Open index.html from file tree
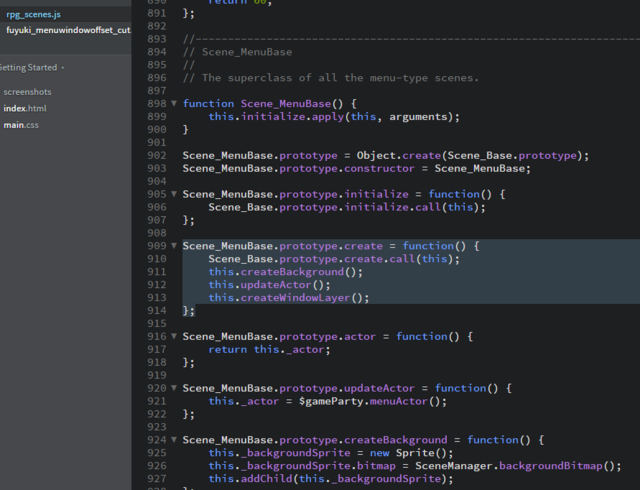The height and width of the screenshot is (490, 640). tap(25, 109)
